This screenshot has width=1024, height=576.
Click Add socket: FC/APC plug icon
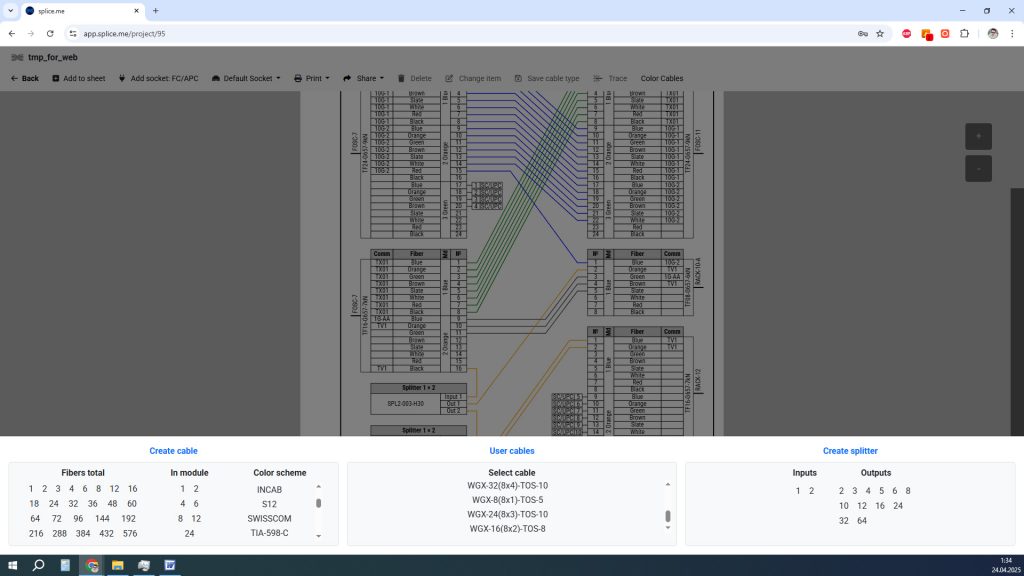[x=122, y=78]
